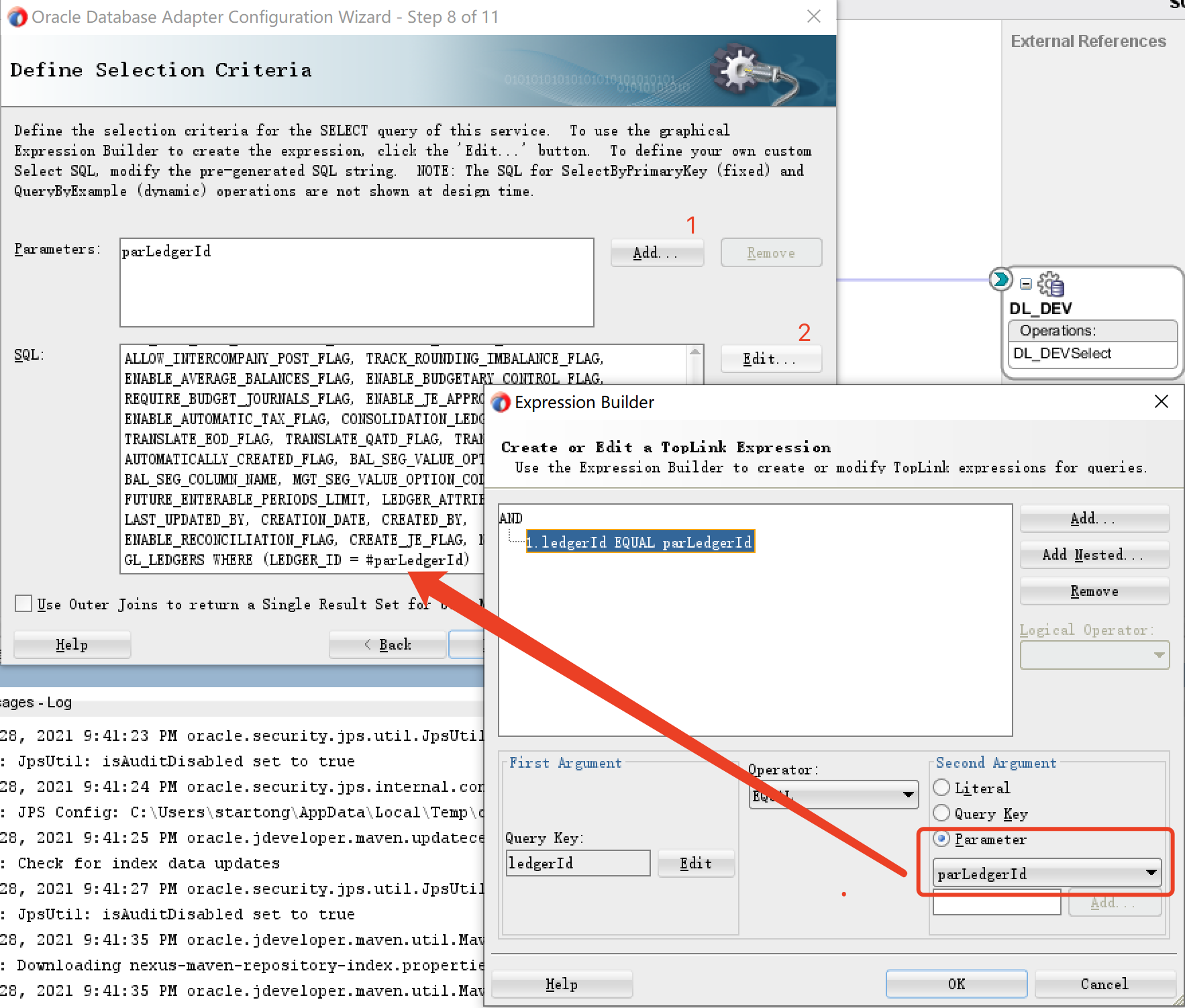Screen dimensions: 1185x1008
Task: Click inside the SQL text area
Action: [x=403, y=459]
